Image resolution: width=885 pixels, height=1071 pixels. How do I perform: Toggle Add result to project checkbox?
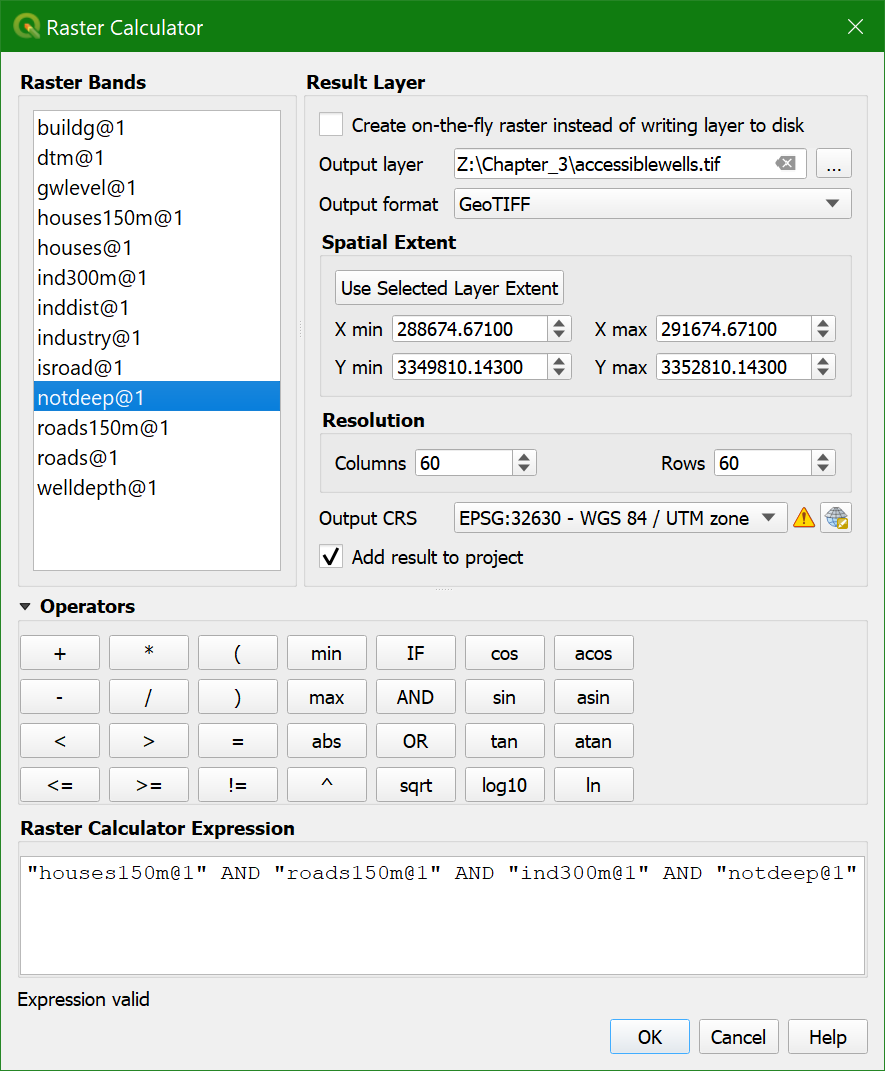331,557
